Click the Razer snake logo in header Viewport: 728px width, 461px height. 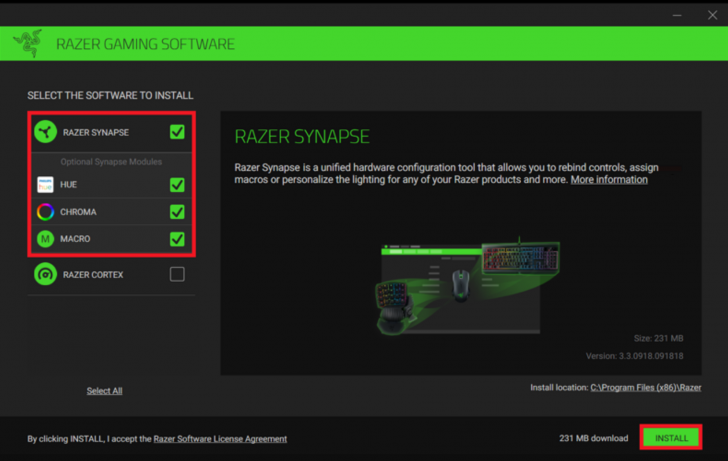click(28, 43)
